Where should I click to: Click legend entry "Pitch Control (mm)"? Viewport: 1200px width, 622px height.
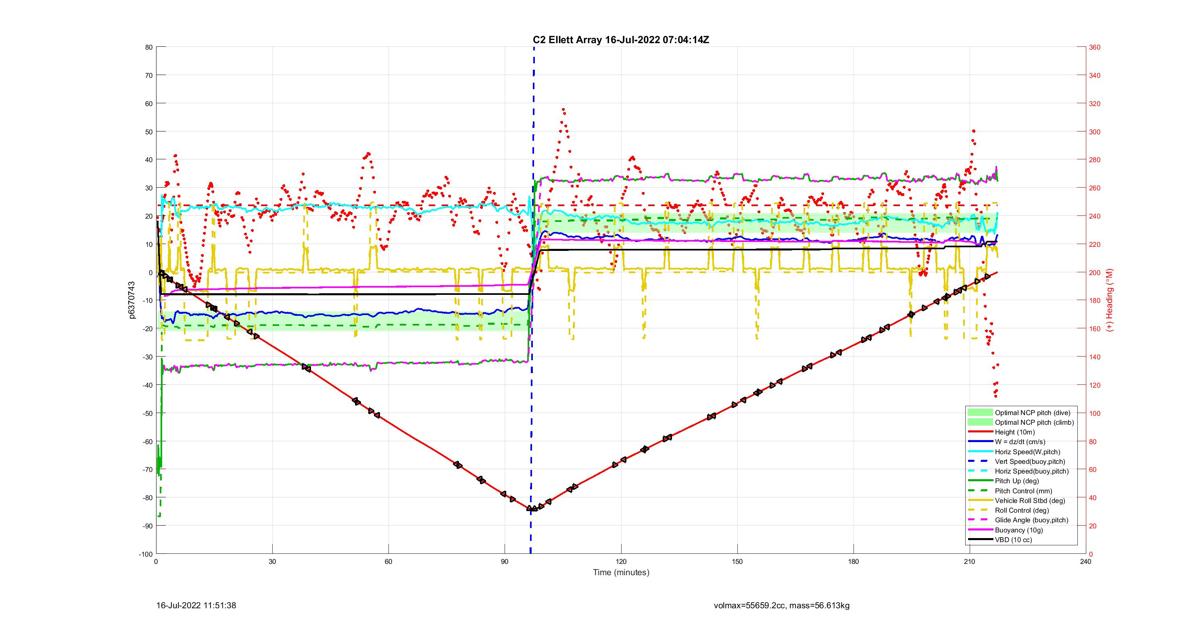pyautogui.click(x=1024, y=491)
